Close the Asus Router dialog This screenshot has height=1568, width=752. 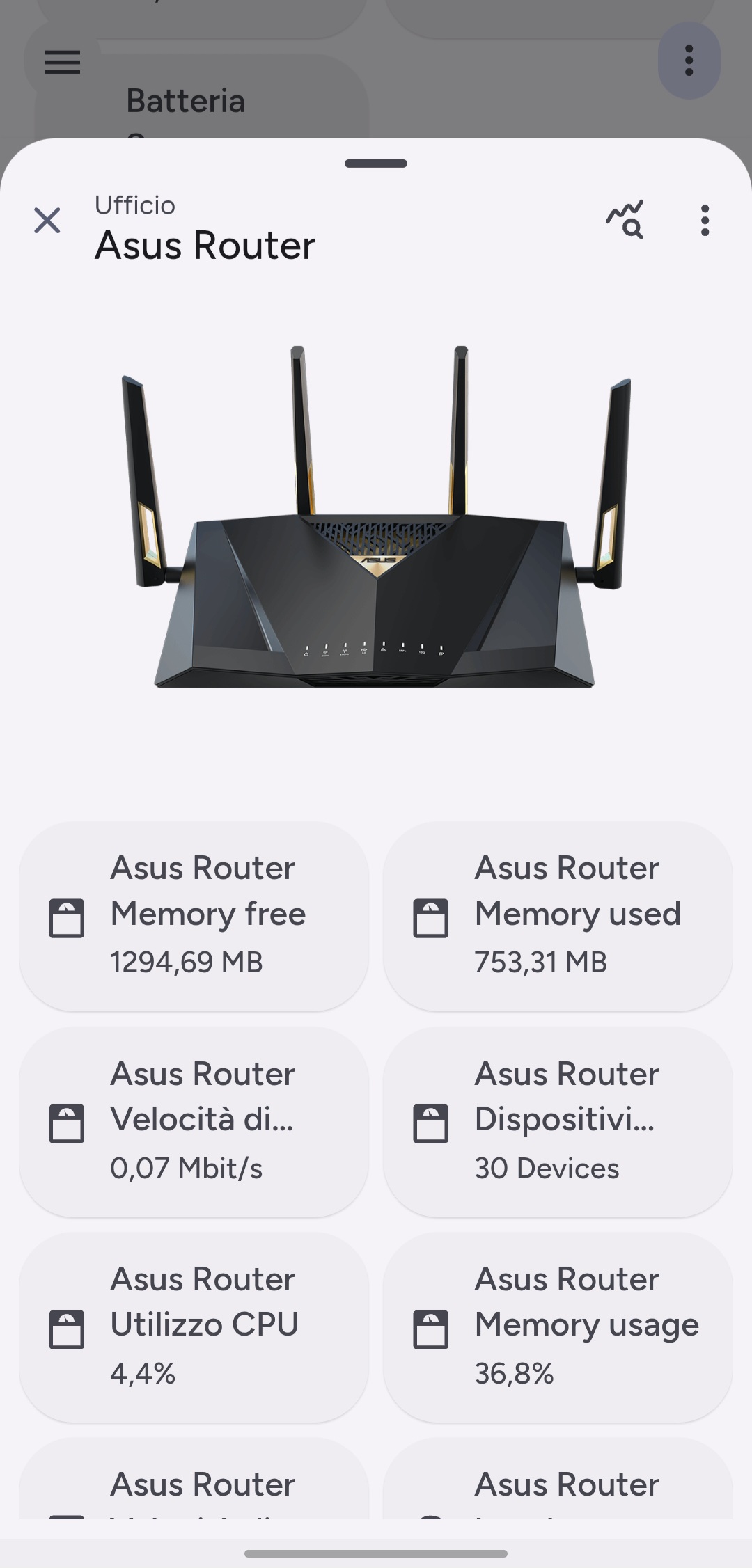pos(47,221)
